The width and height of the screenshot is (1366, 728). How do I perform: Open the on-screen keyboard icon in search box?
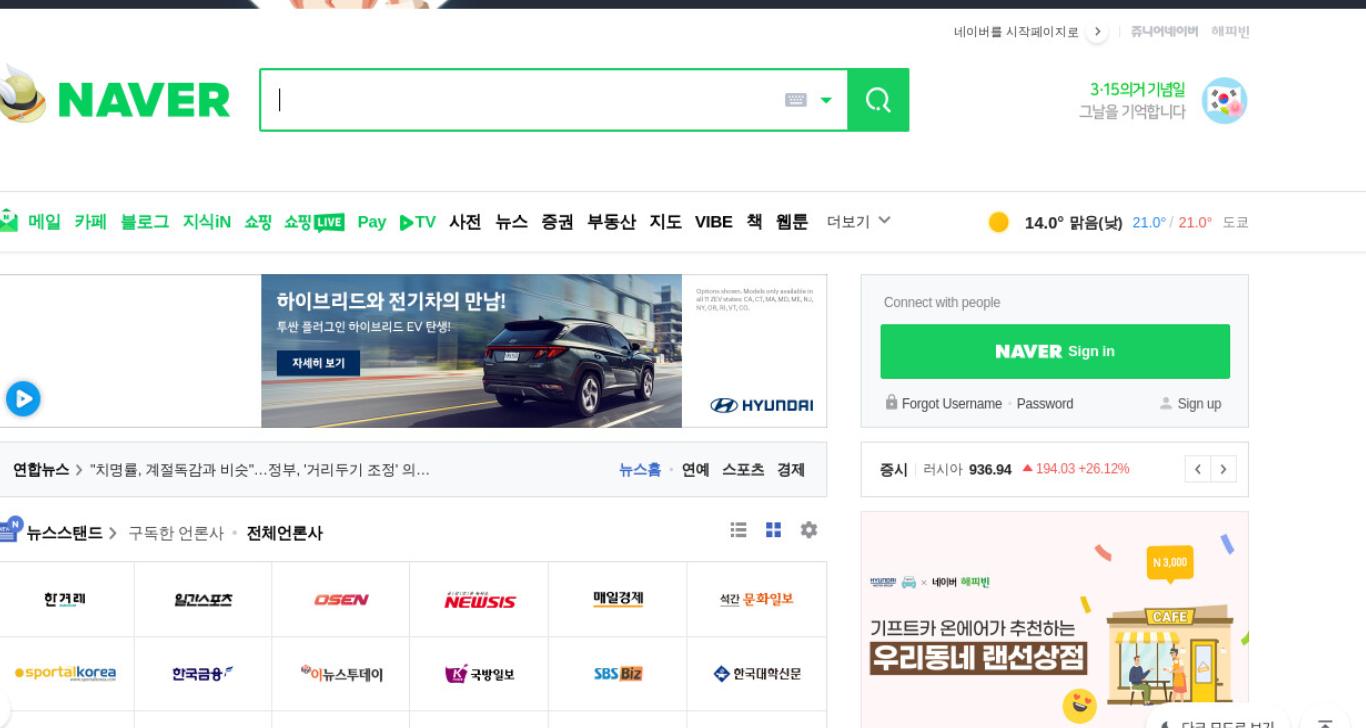coord(796,100)
